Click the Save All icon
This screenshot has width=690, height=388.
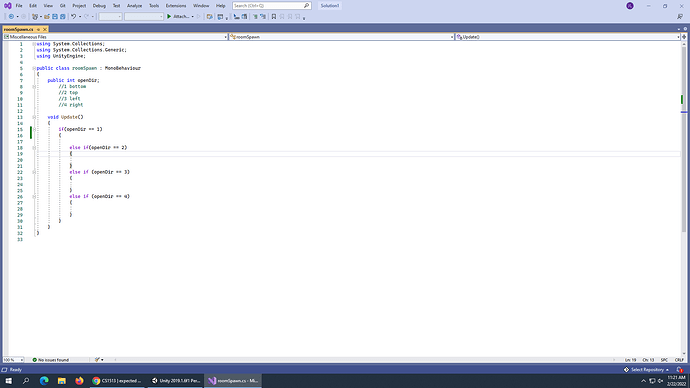(63, 17)
